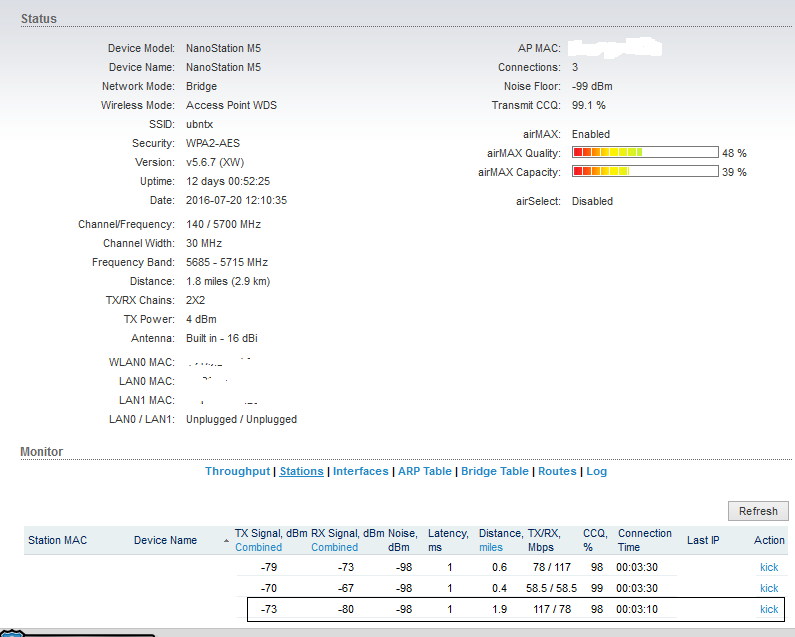Click the airMAX Quality bar
This screenshot has height=637, width=795.
point(645,153)
